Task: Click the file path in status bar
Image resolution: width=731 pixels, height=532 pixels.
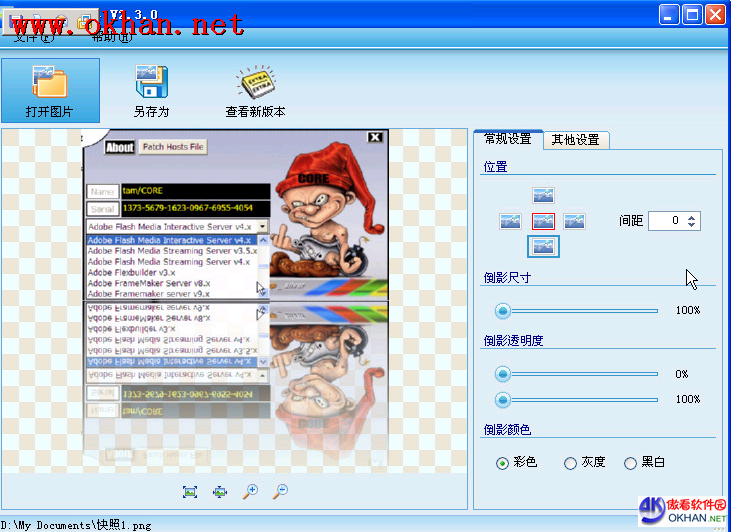Action: 76,525
